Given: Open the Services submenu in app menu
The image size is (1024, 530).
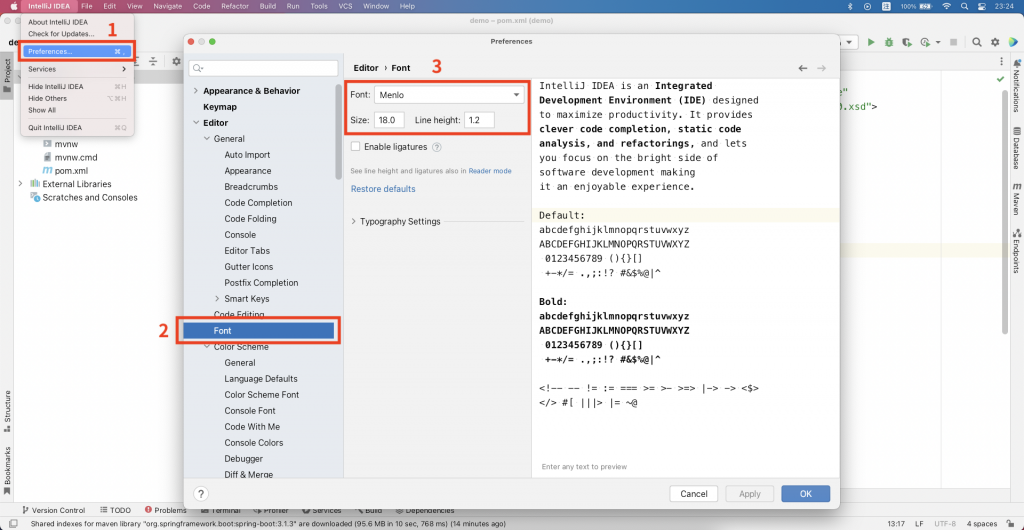Looking at the screenshot, I should pos(77,69).
